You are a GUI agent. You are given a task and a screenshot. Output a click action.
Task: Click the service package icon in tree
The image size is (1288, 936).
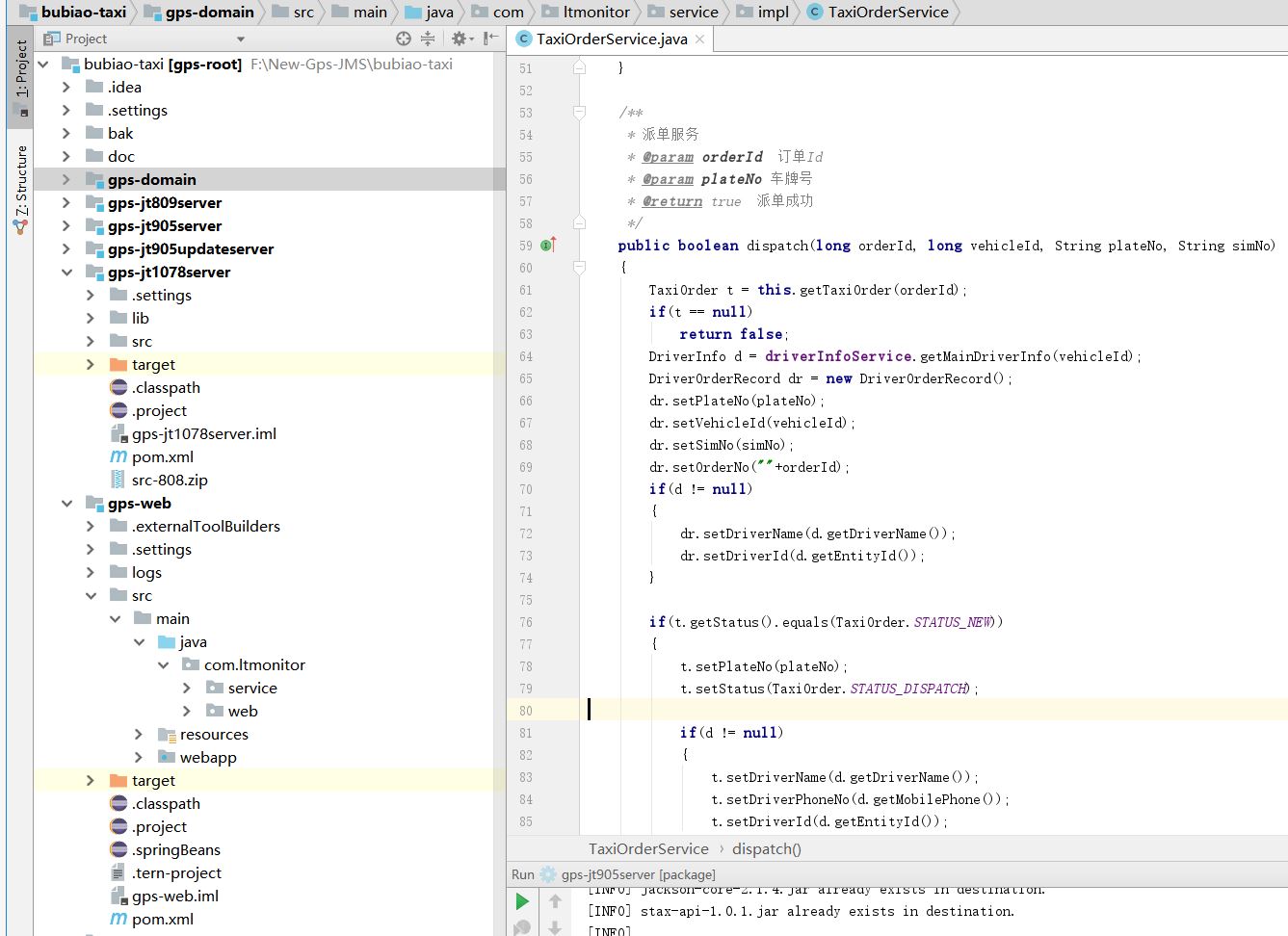(x=215, y=688)
